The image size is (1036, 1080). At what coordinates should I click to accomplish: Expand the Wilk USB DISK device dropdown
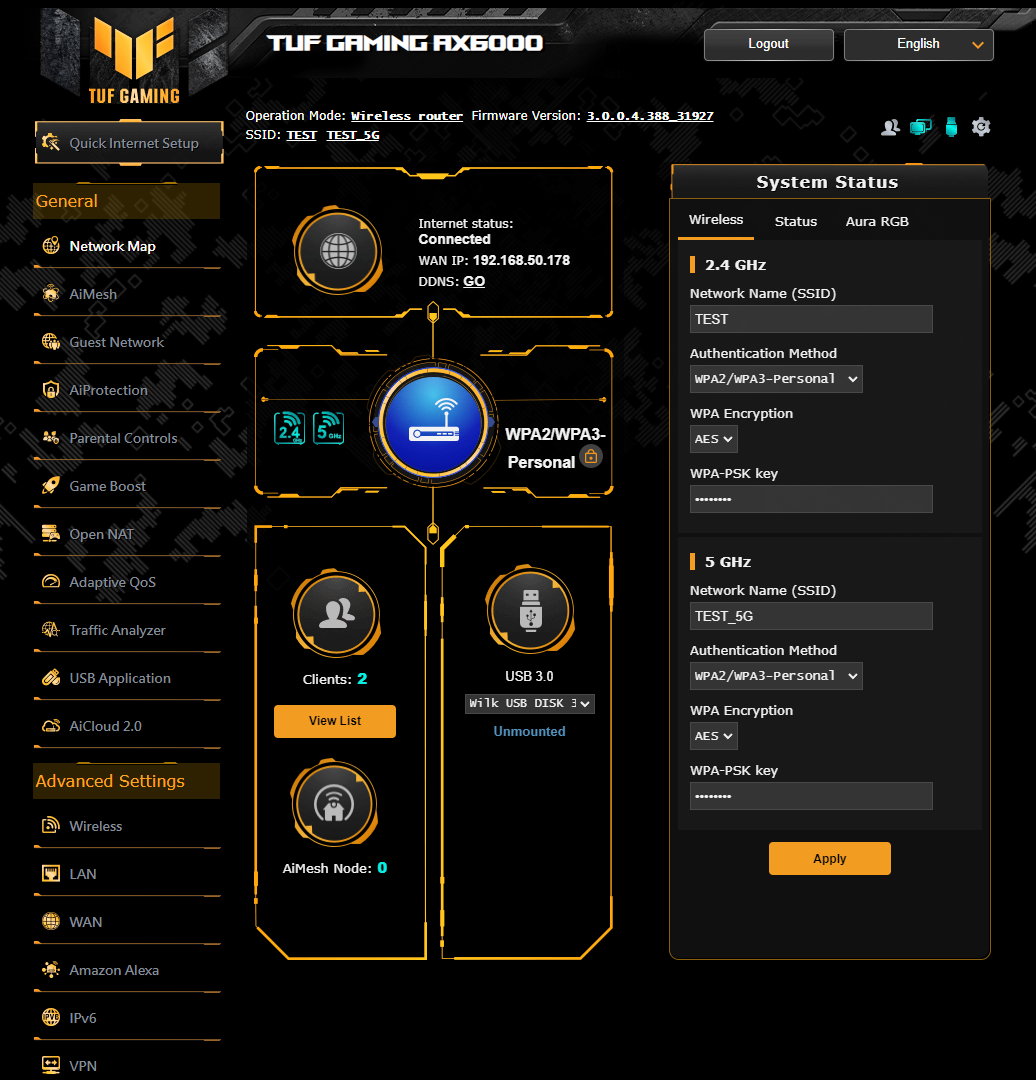[x=530, y=703]
